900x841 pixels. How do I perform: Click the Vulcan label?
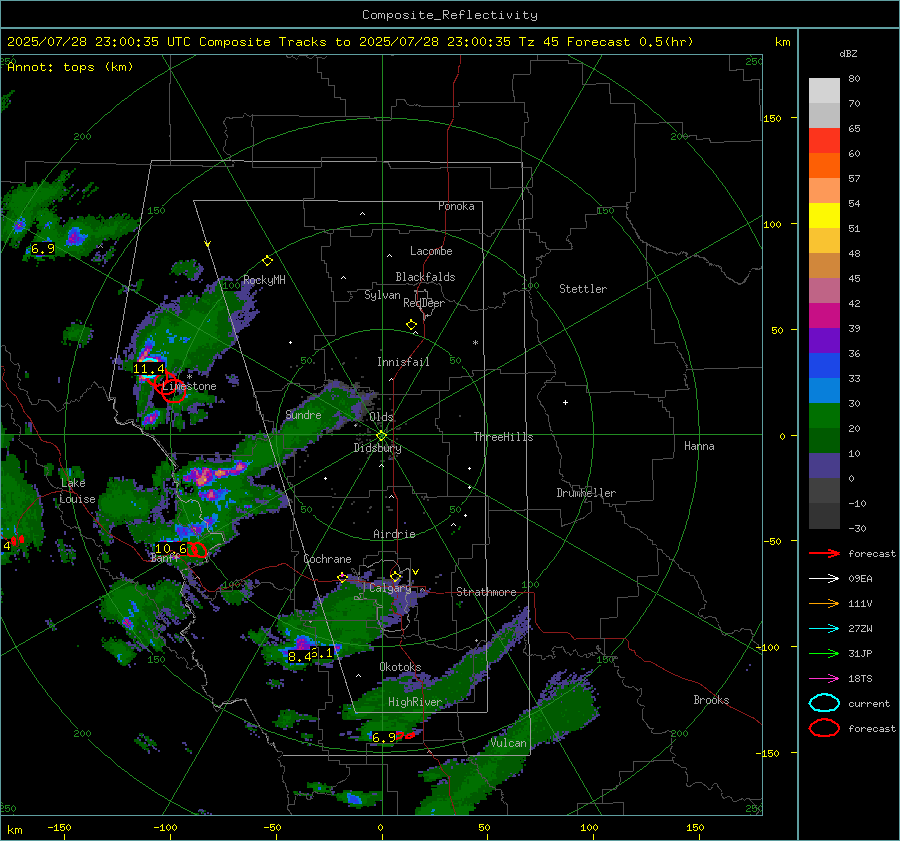509,743
